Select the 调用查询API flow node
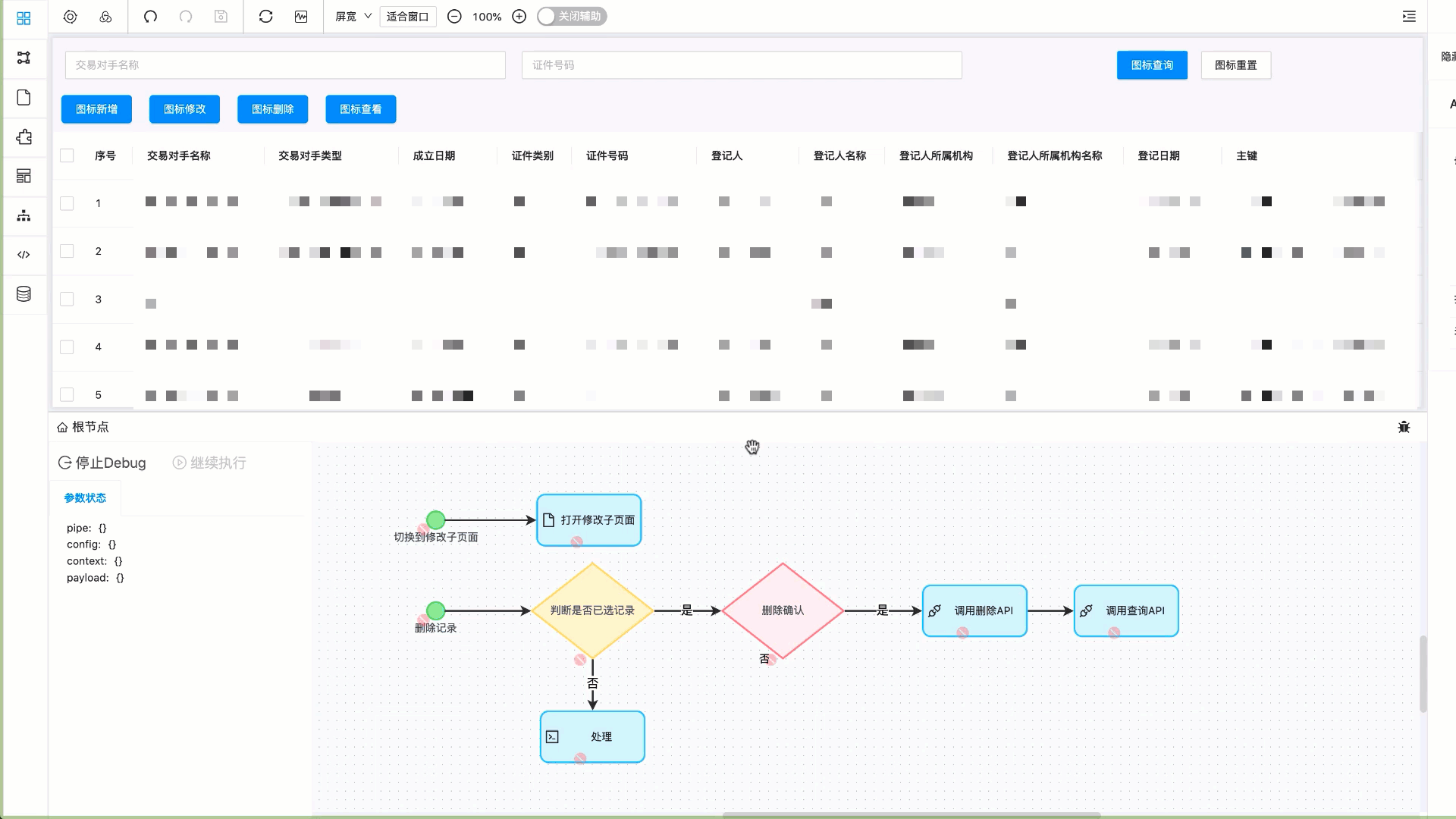The height and width of the screenshot is (819, 1456). (1126, 610)
